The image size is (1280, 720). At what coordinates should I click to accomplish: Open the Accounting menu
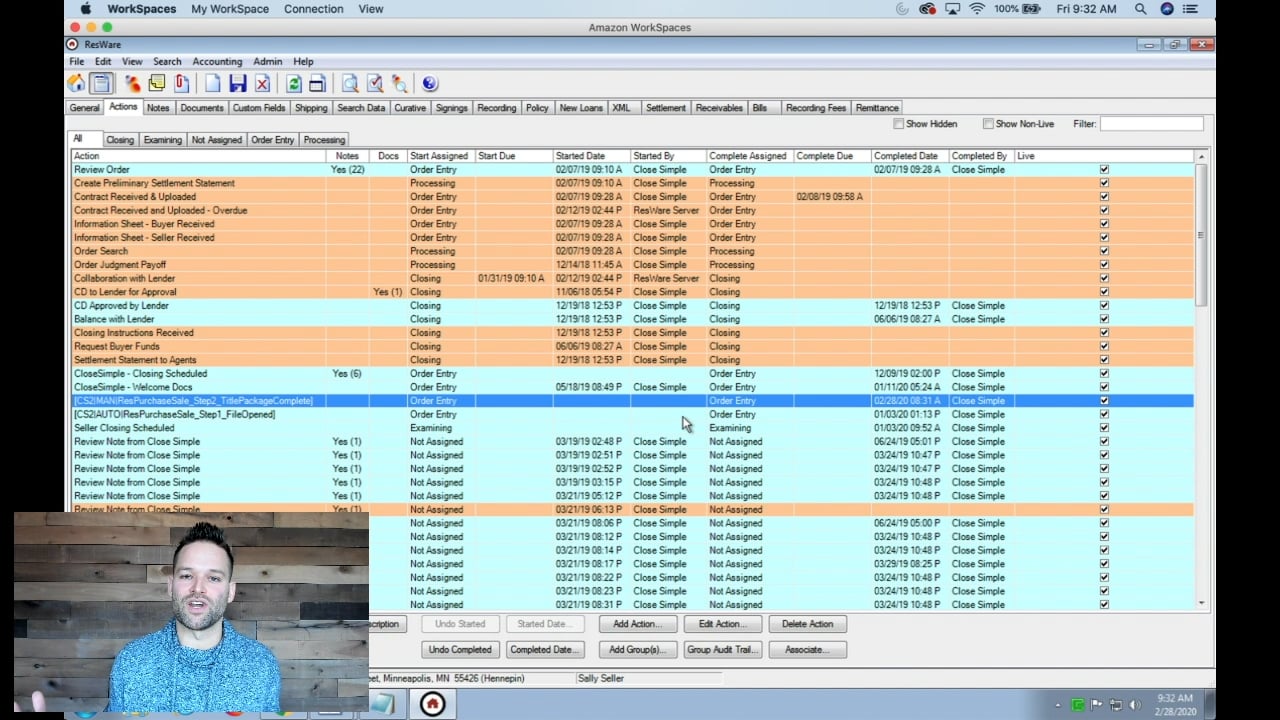coord(217,62)
